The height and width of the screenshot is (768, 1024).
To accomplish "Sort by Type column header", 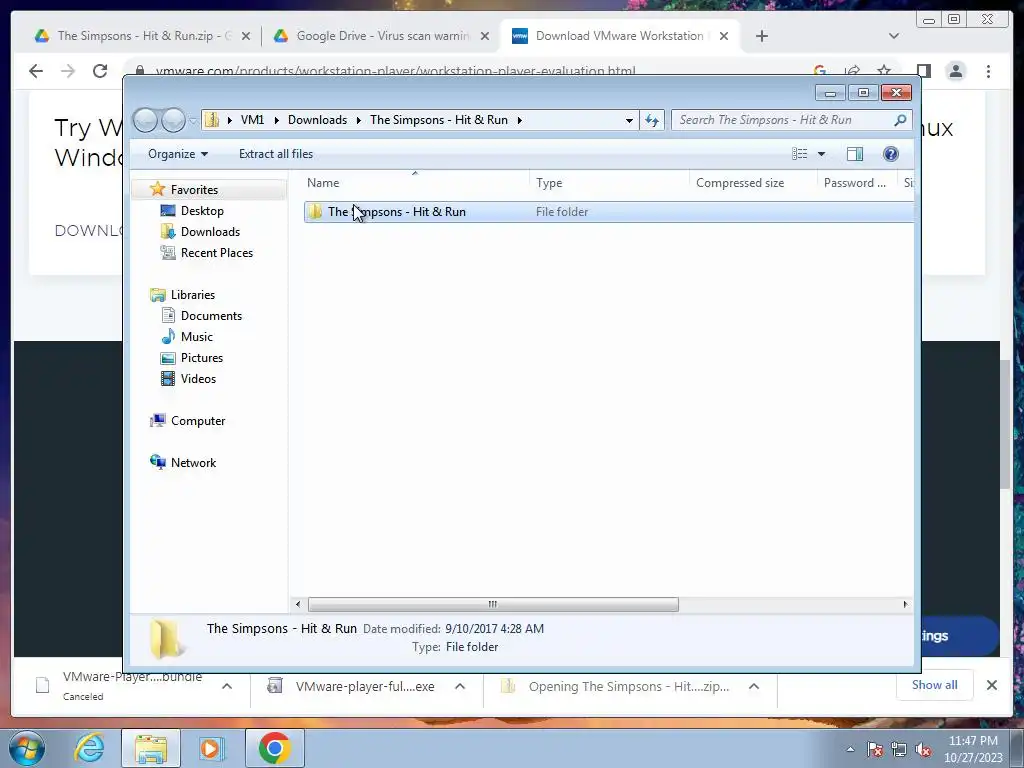I will [609, 183].
